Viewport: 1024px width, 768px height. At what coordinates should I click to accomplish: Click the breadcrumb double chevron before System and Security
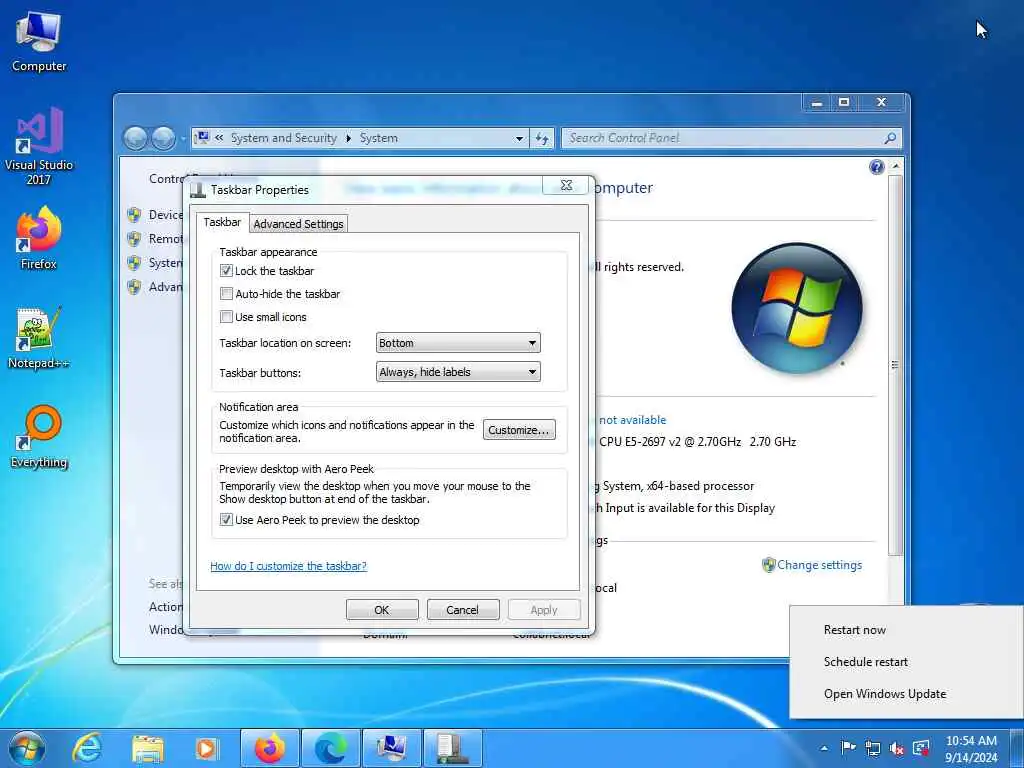coord(219,138)
